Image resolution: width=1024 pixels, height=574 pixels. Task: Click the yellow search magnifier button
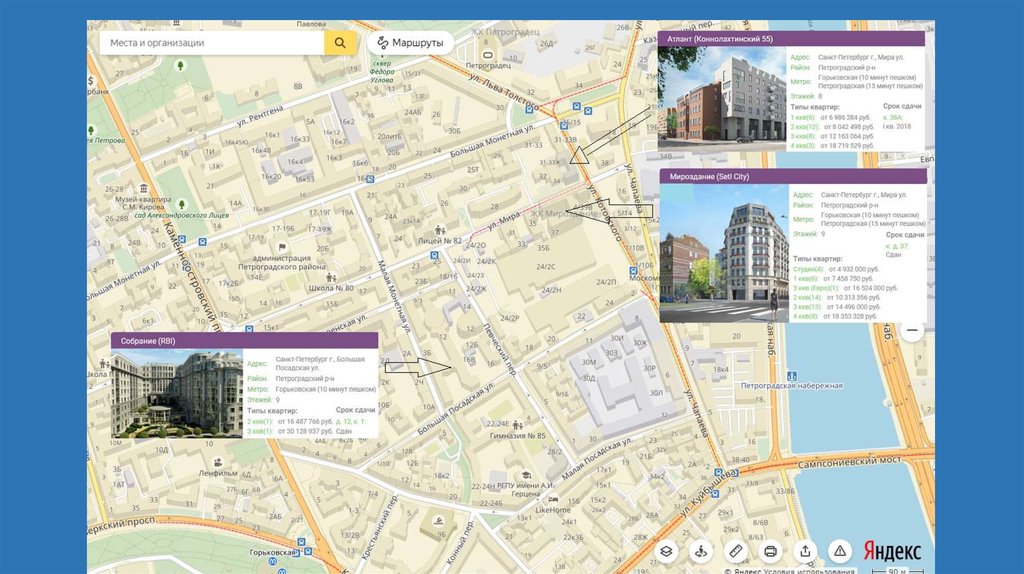(x=340, y=43)
